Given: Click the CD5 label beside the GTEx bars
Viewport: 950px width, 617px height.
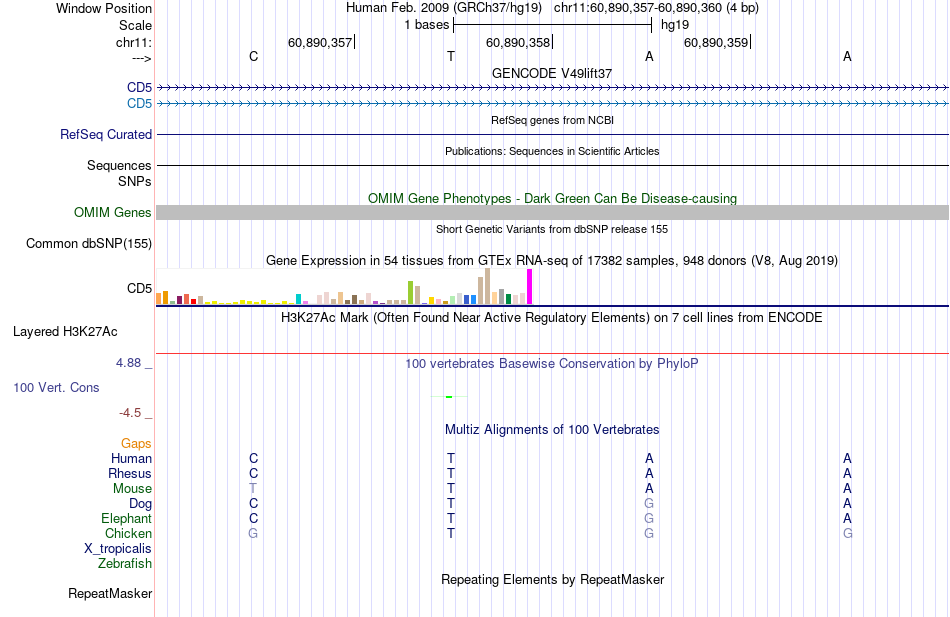Looking at the screenshot, I should click(139, 288).
